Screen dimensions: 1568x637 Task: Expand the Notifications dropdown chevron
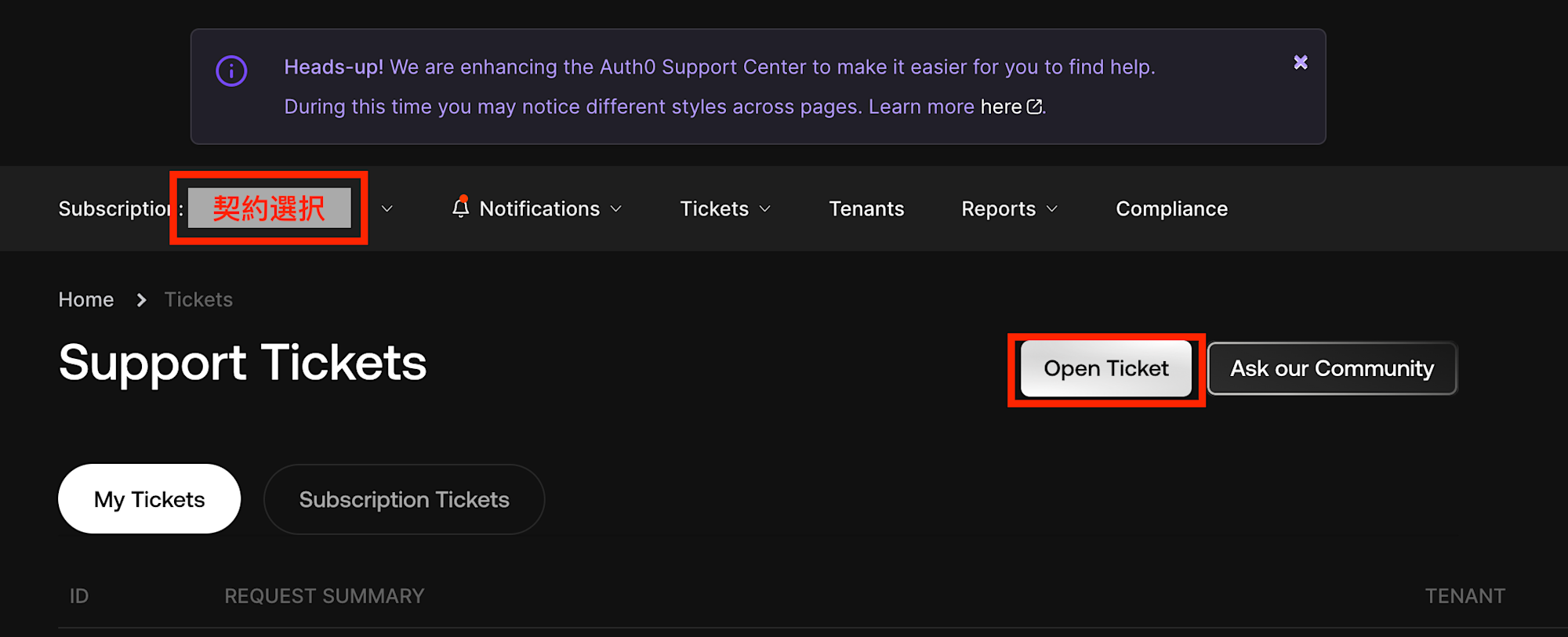coord(616,209)
